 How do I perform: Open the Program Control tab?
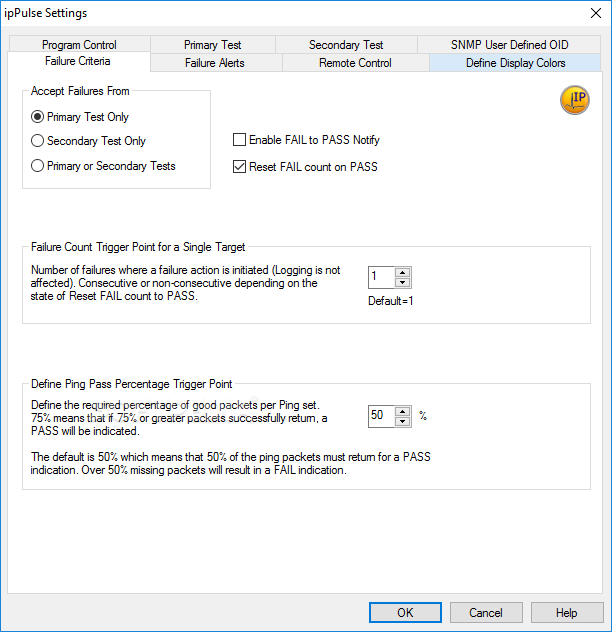[x=79, y=44]
